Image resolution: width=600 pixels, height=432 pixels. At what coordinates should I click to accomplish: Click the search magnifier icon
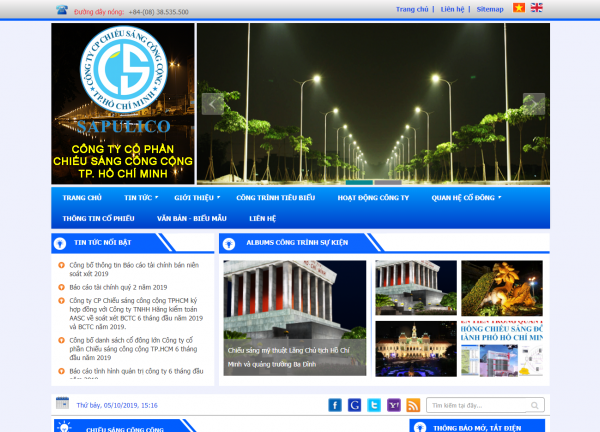(x=537, y=406)
